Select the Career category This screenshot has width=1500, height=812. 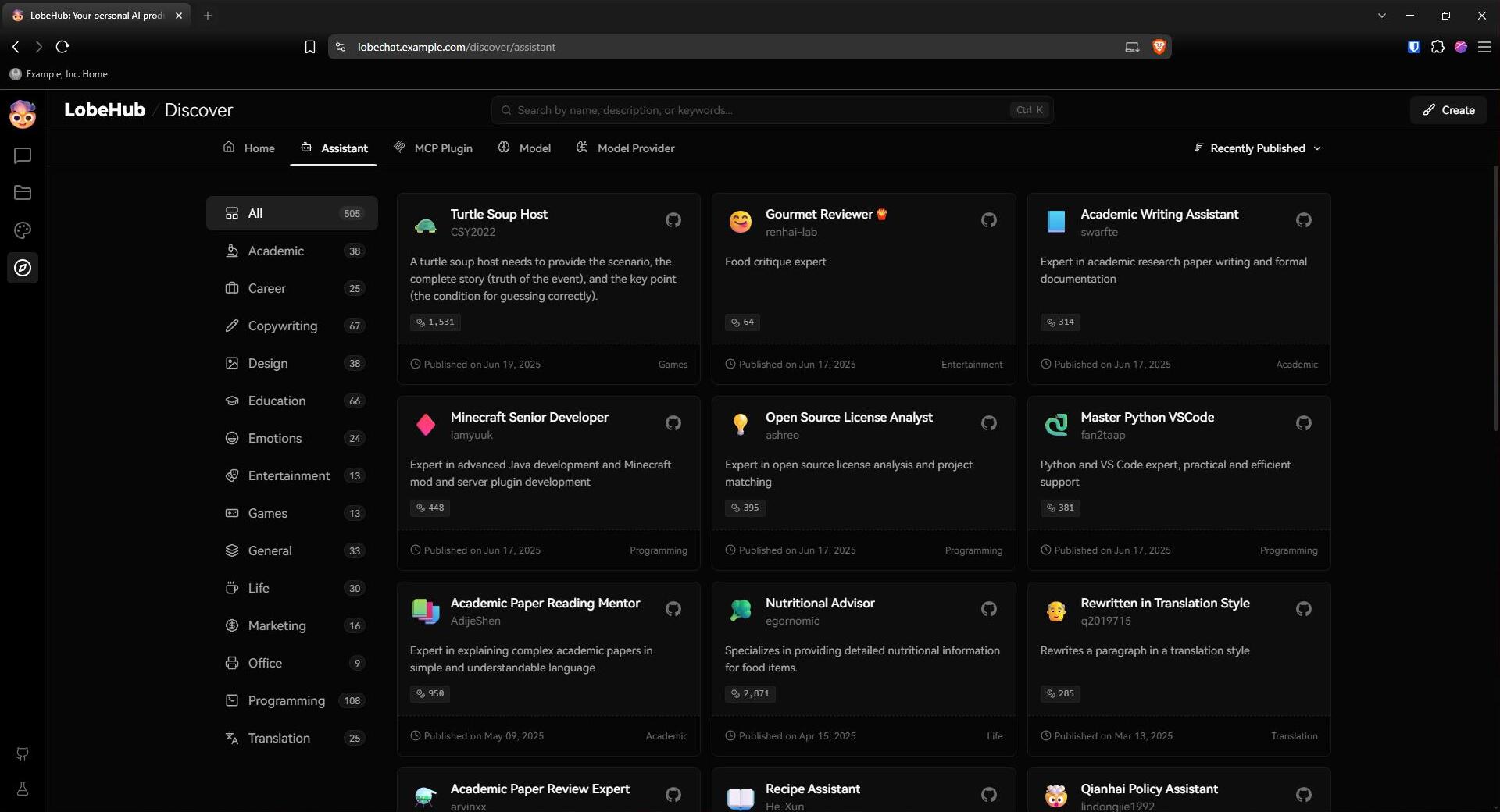[292, 288]
